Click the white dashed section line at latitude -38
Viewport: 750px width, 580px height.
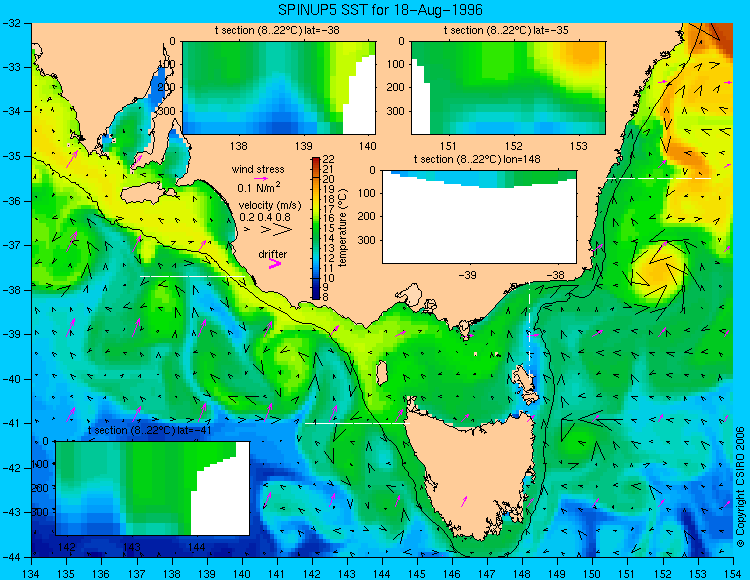(192, 276)
